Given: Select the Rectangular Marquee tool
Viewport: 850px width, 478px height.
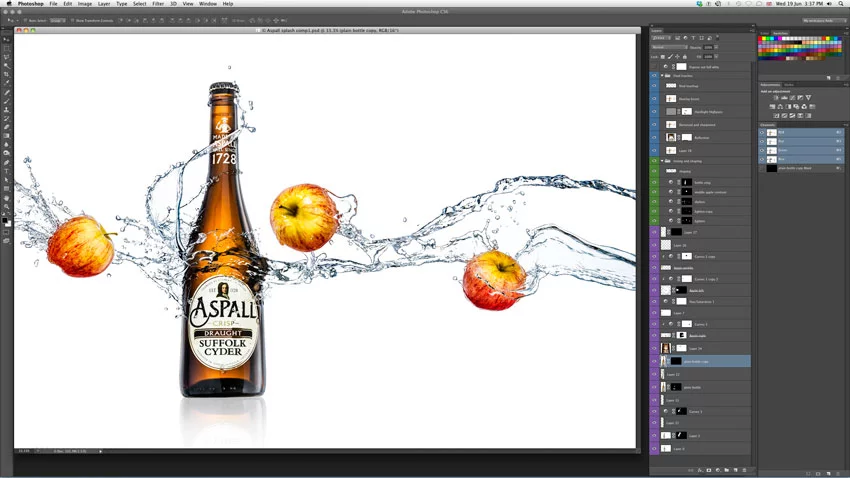Looking at the screenshot, I should pyautogui.click(x=6, y=47).
